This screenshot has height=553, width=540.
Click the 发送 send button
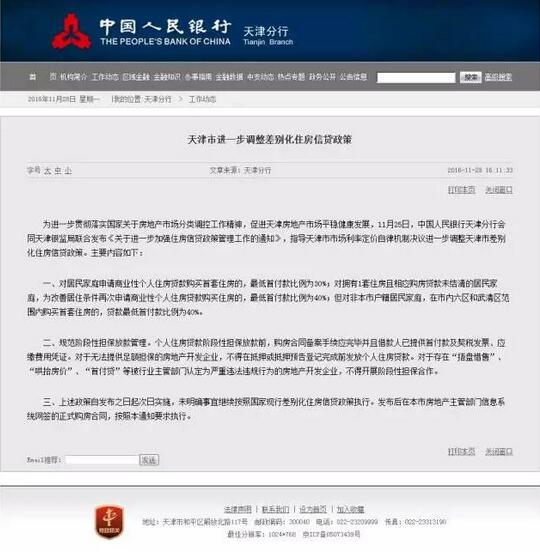point(149,460)
